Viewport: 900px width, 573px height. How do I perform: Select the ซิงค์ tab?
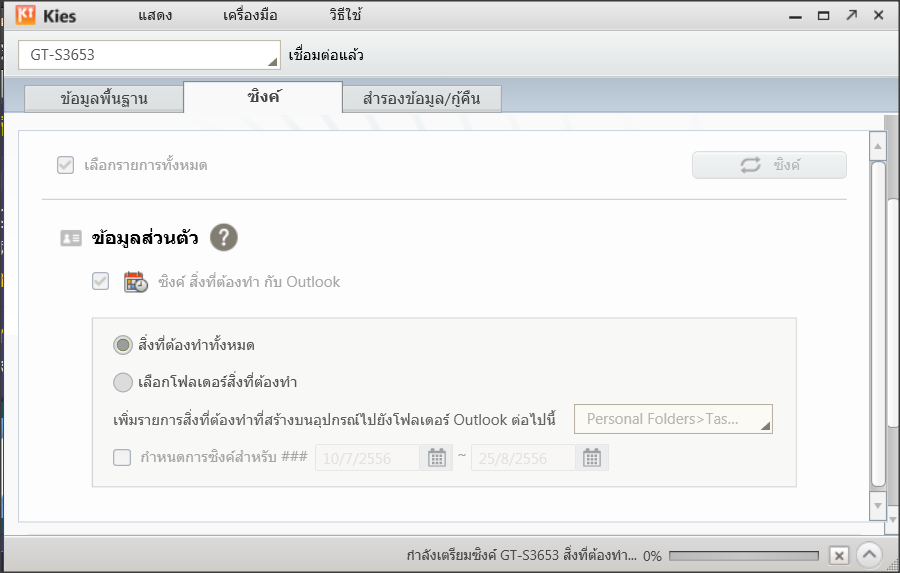pos(263,97)
